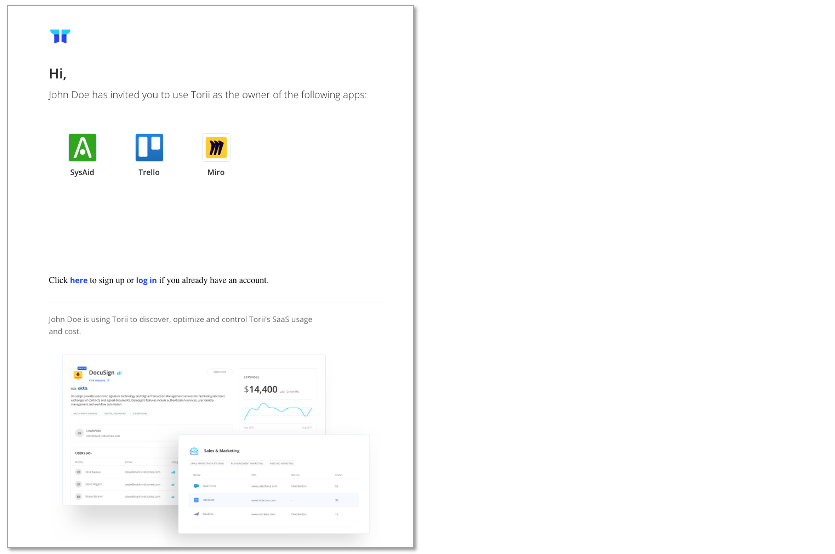
Task: Open the SysAid app icon
Action: click(x=83, y=148)
